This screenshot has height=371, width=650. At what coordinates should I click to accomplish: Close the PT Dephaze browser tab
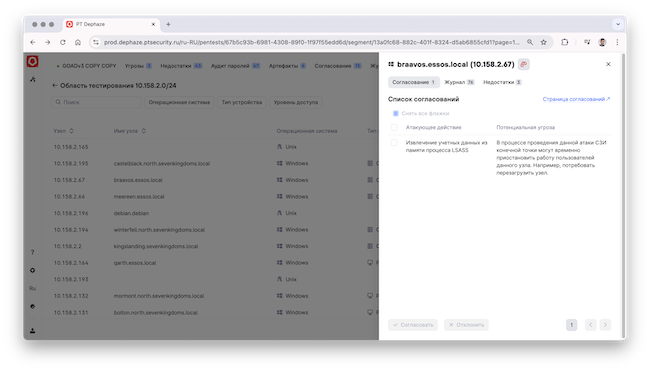point(153,24)
